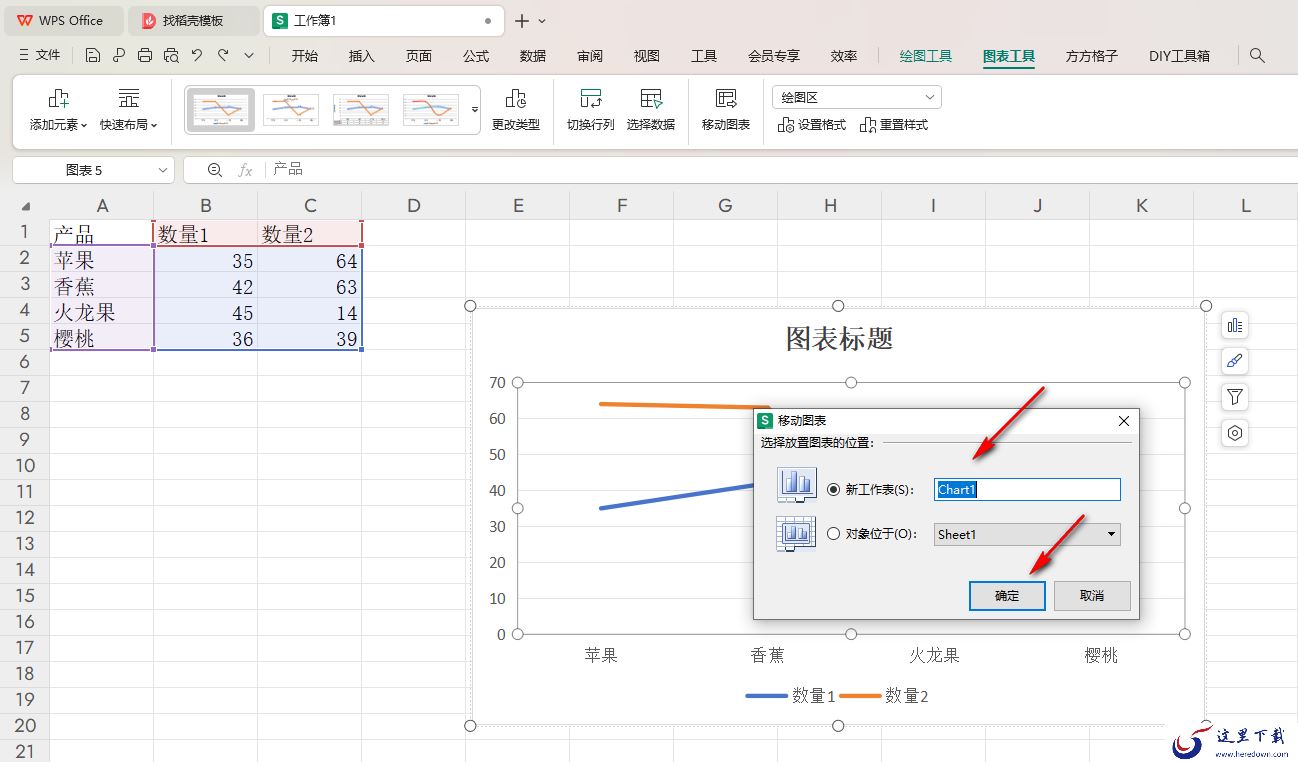The width and height of the screenshot is (1298, 762).
Task: Click new tab plus icon
Action: pyautogui.click(x=522, y=20)
